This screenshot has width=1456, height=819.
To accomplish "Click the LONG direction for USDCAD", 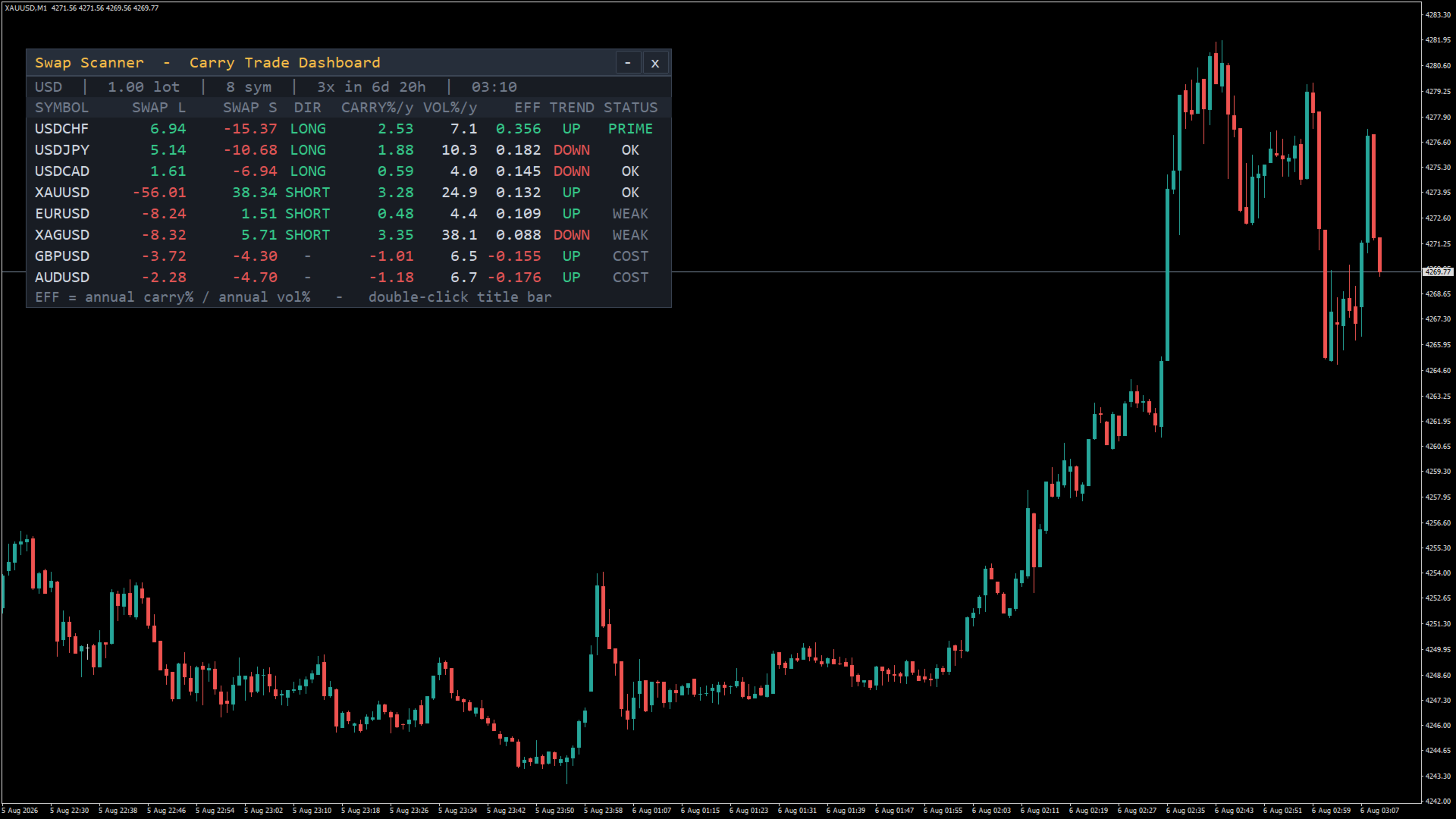I will tap(308, 171).
